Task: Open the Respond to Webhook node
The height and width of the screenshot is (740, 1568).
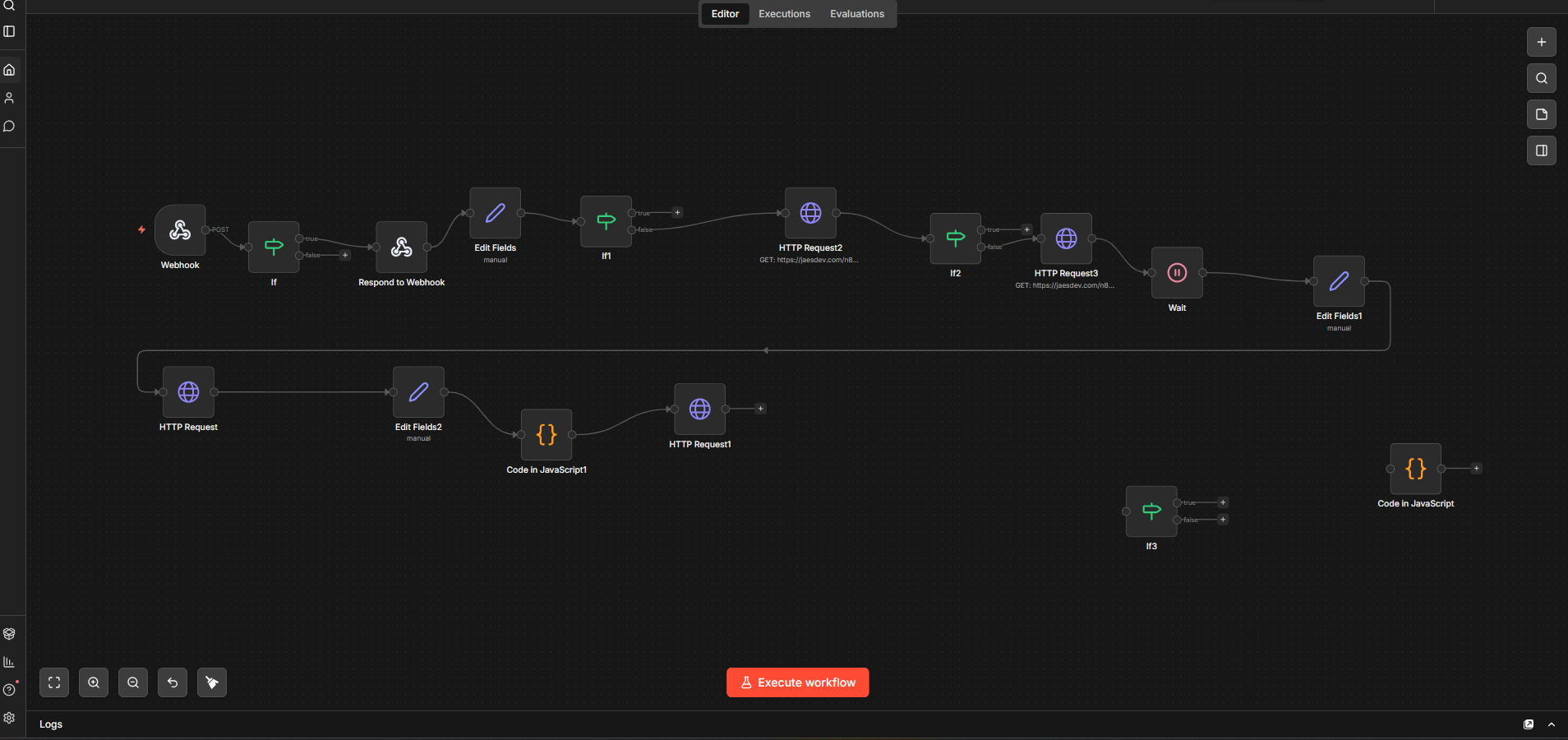Action: point(401,247)
